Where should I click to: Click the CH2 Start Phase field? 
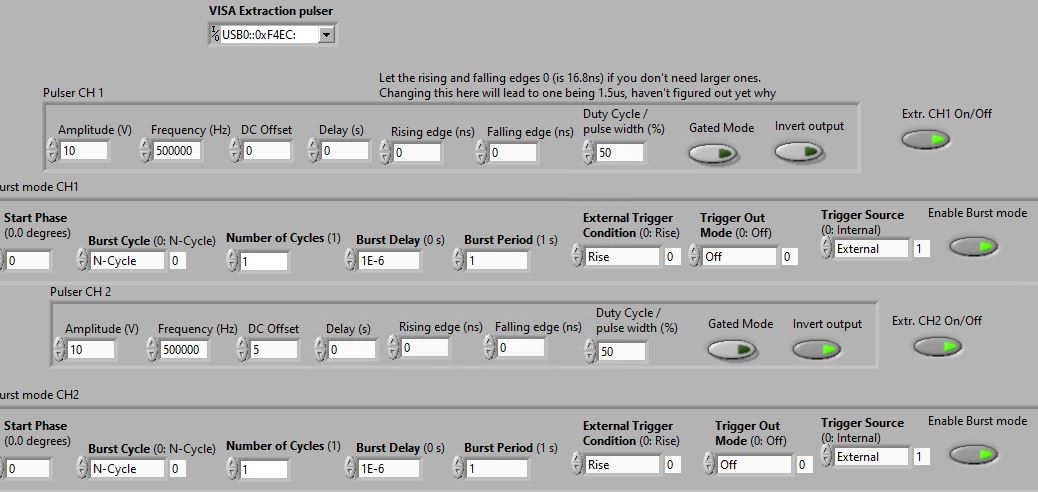27,468
